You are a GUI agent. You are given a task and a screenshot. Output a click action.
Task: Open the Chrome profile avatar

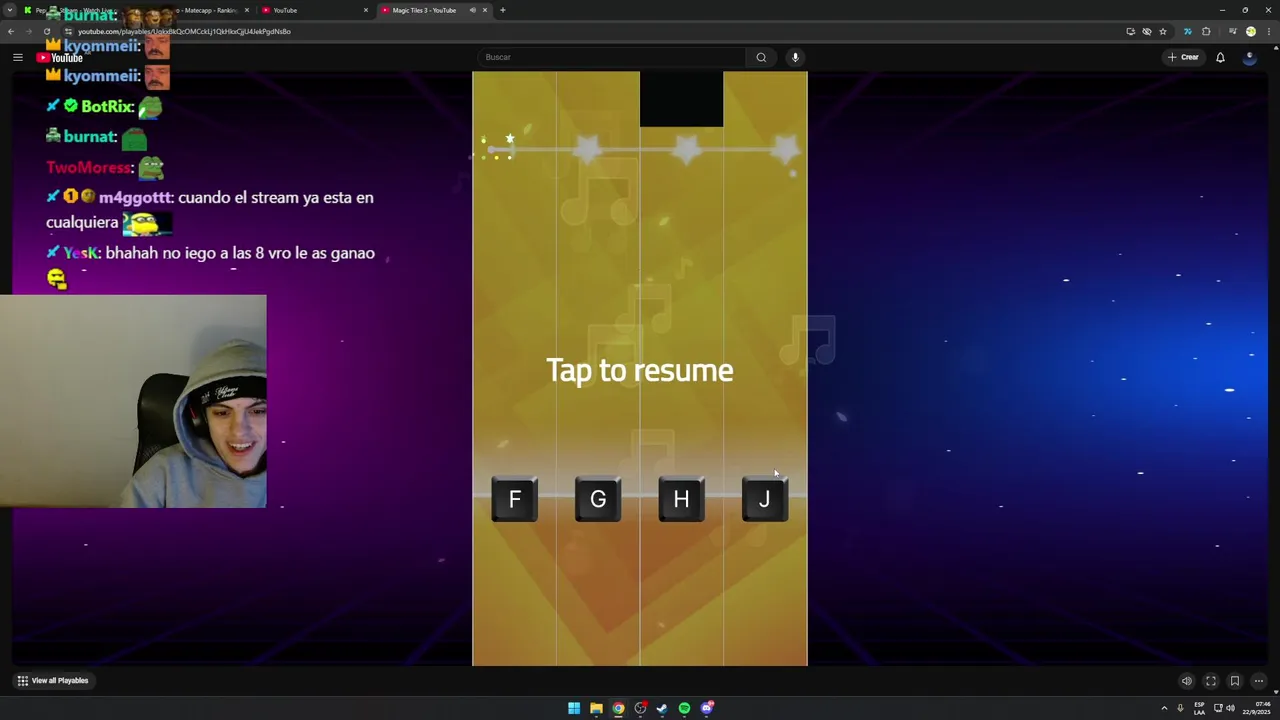tap(1250, 31)
